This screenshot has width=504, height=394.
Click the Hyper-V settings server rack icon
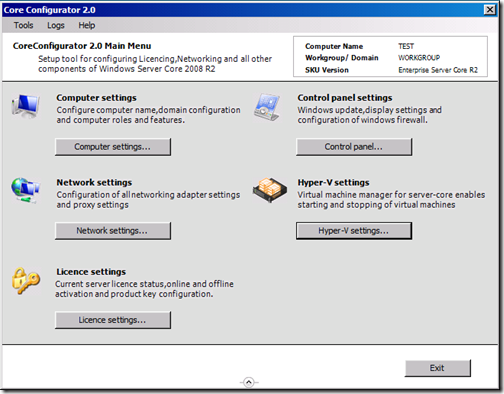point(270,190)
